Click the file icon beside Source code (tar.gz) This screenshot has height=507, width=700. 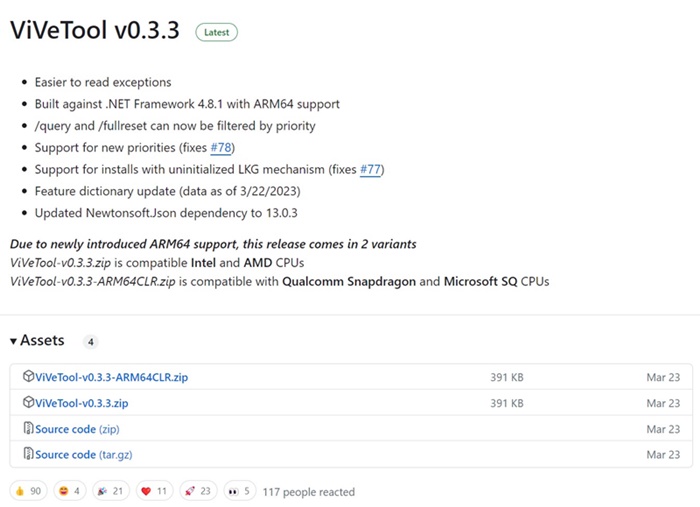[x=29, y=454]
